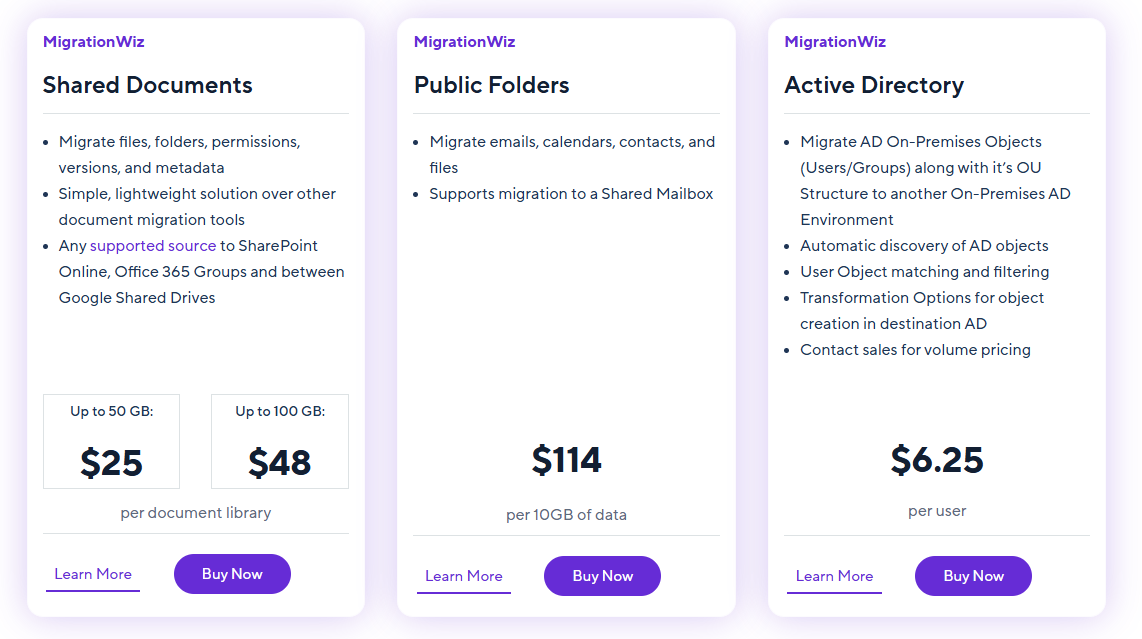This screenshot has height=639, width=1142.
Task: Click MigrationWiz label above Shared Documents
Action: (x=93, y=42)
